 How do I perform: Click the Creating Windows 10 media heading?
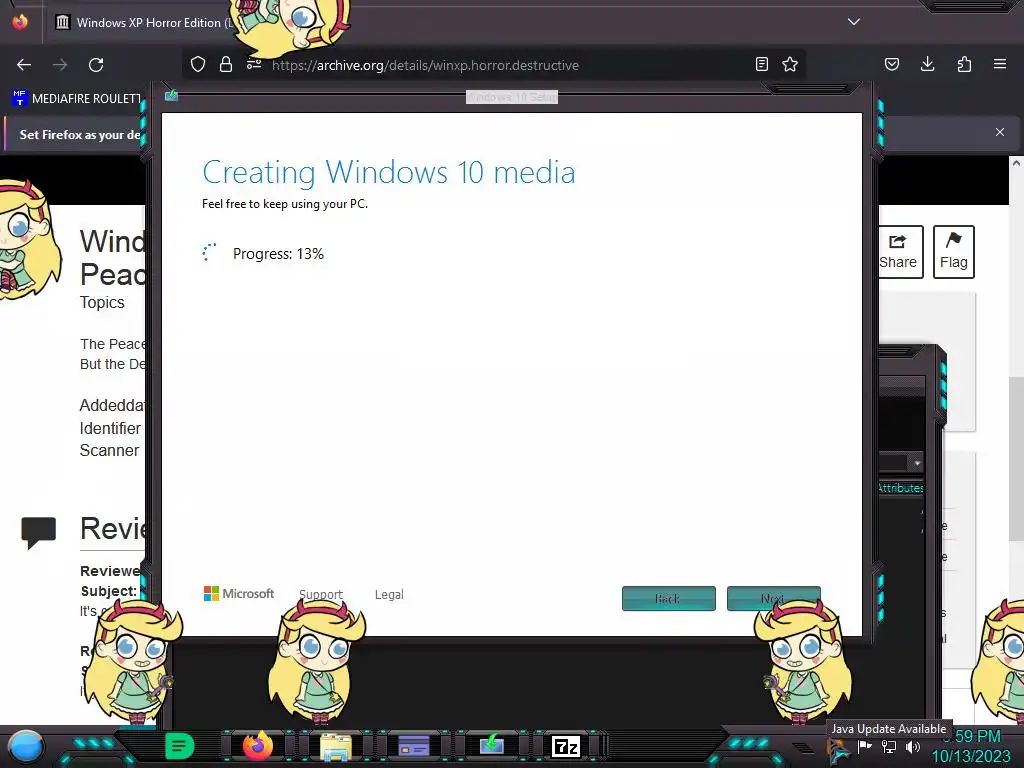(389, 172)
